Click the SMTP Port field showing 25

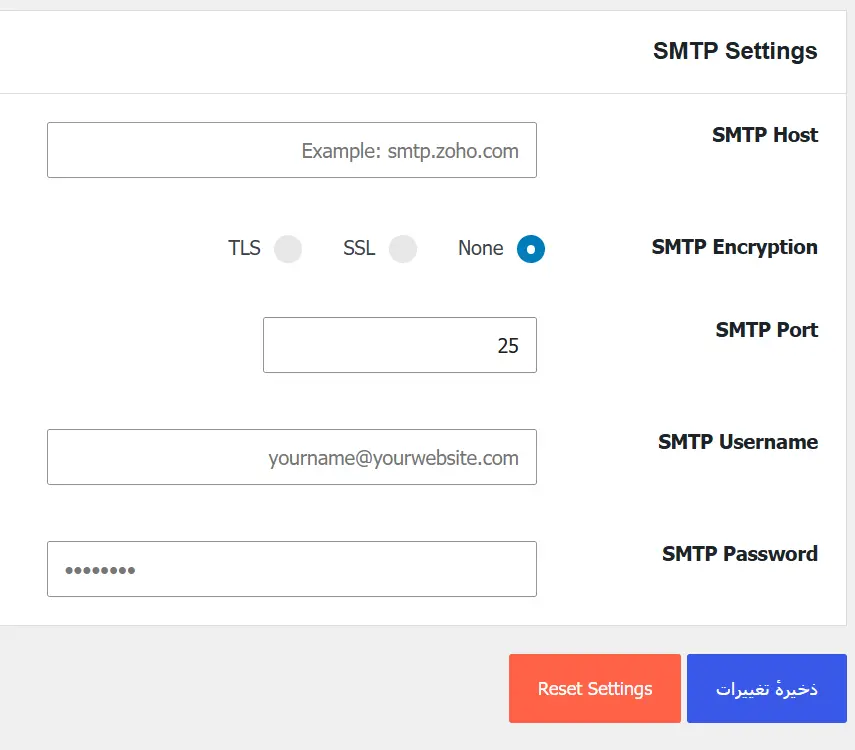[x=400, y=345]
